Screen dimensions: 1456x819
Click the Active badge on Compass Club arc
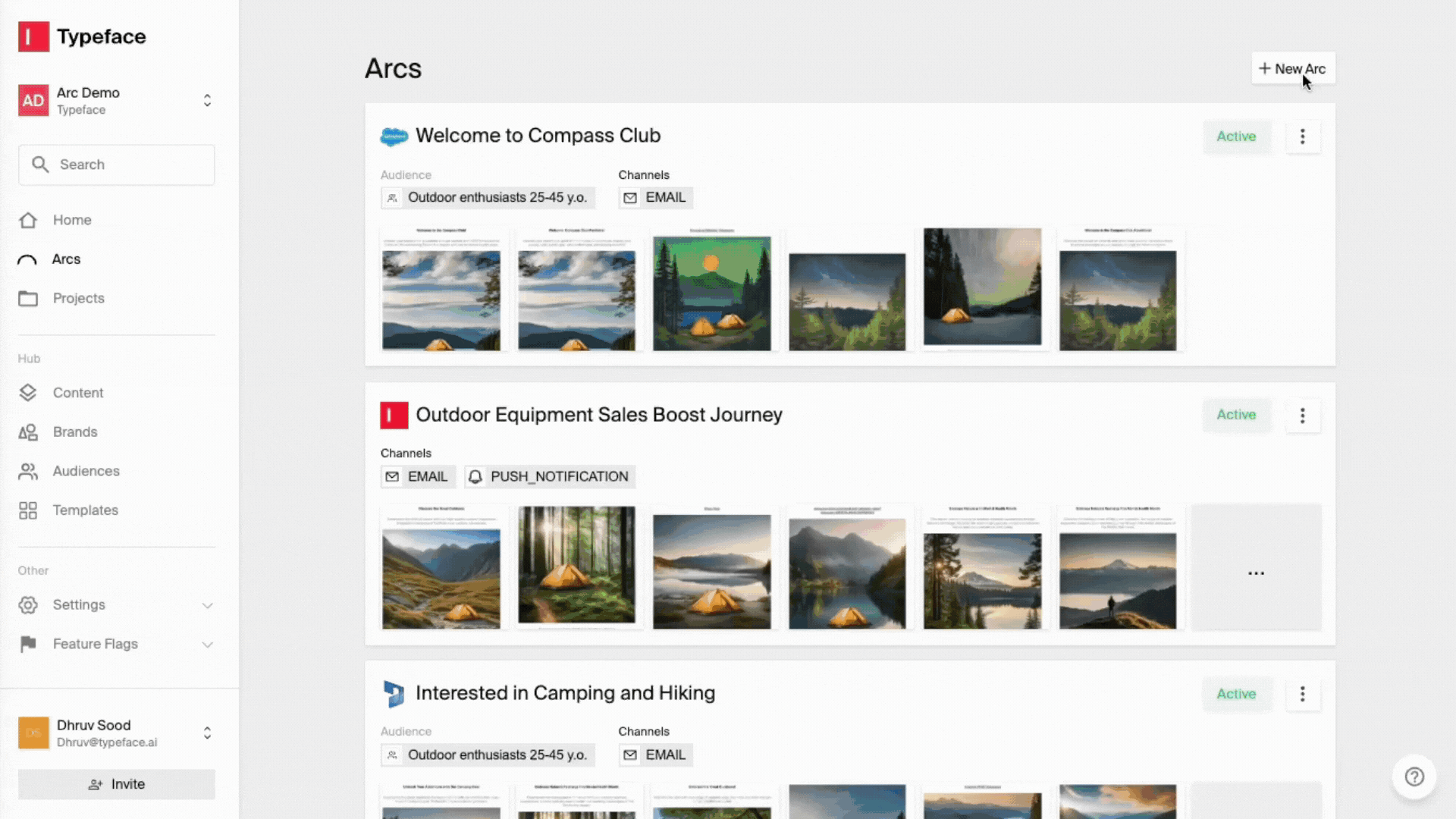(1236, 136)
